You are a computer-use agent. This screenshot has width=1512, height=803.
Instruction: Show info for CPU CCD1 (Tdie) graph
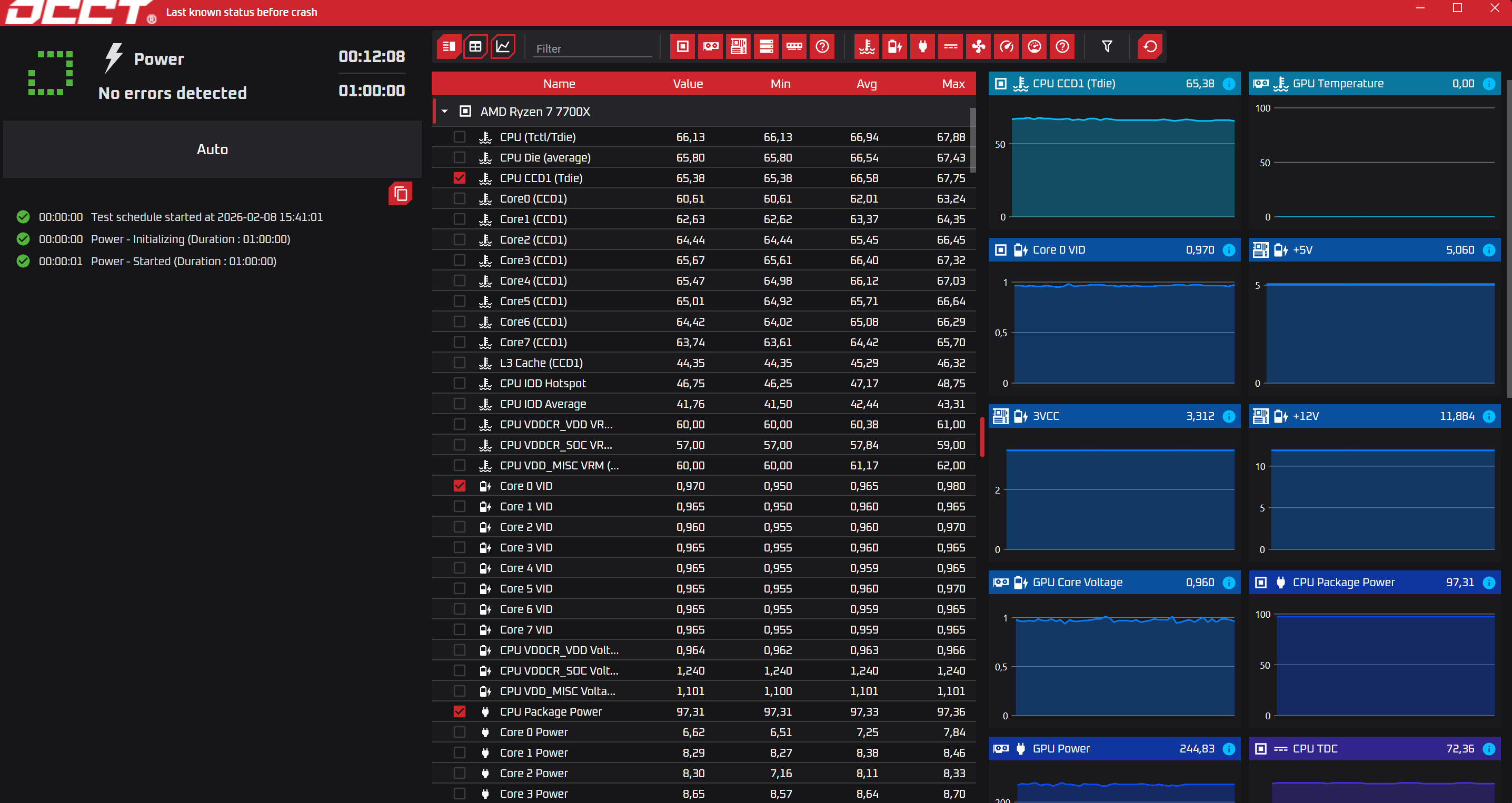(x=1229, y=84)
